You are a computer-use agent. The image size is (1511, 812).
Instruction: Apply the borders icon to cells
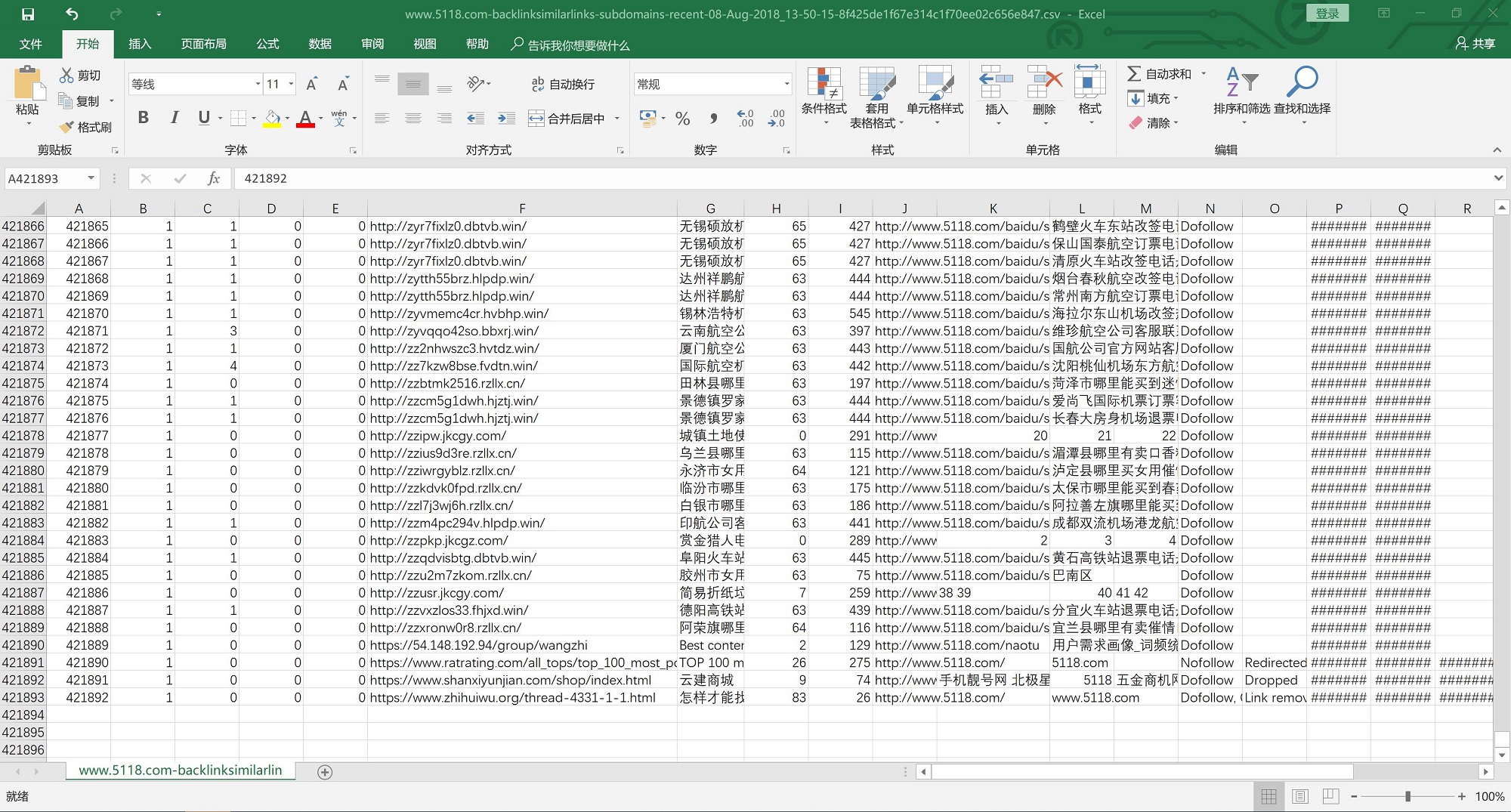[x=238, y=118]
